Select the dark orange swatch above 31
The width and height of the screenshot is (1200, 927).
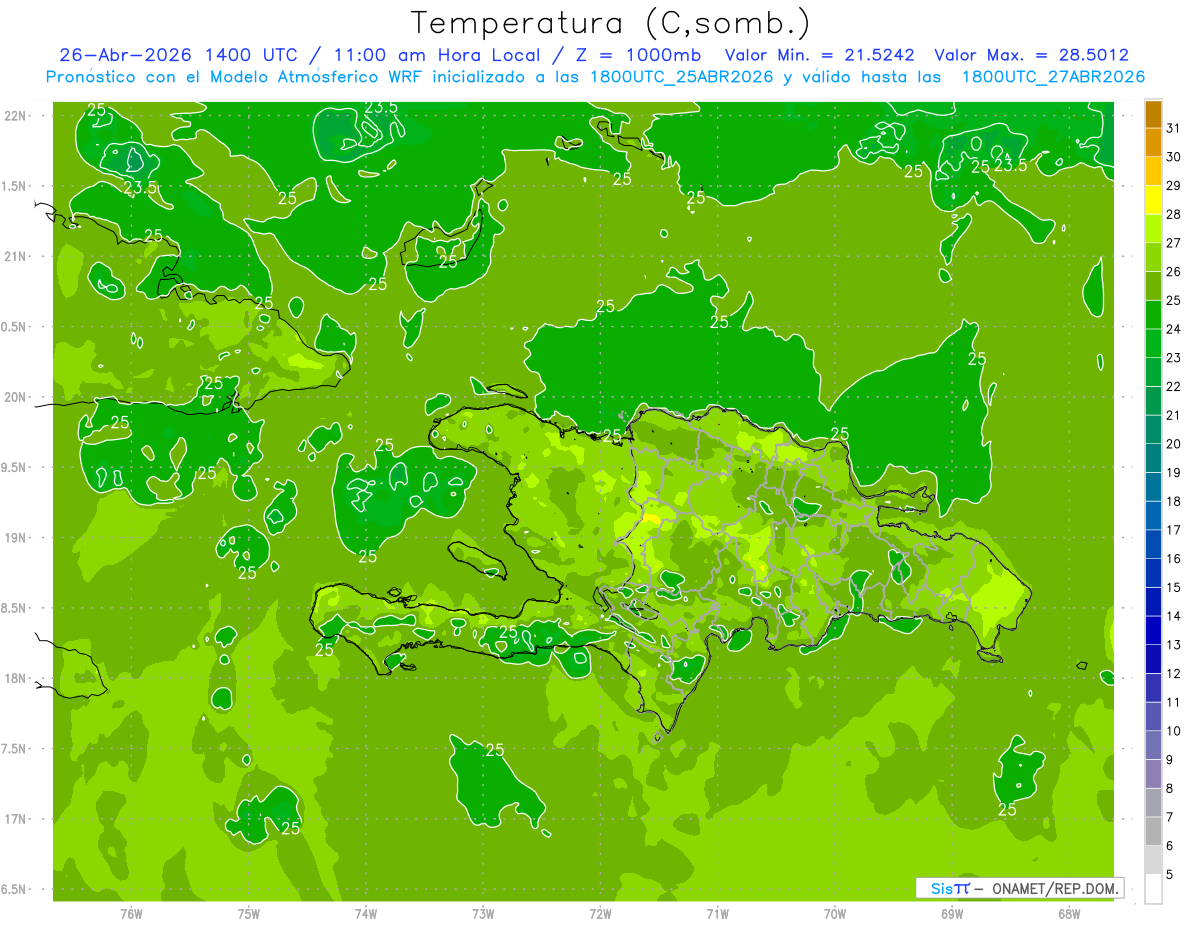[x=1153, y=114]
